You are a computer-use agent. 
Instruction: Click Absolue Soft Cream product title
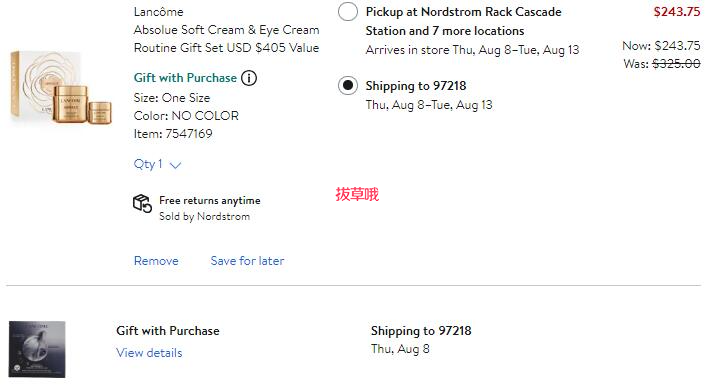226,39
